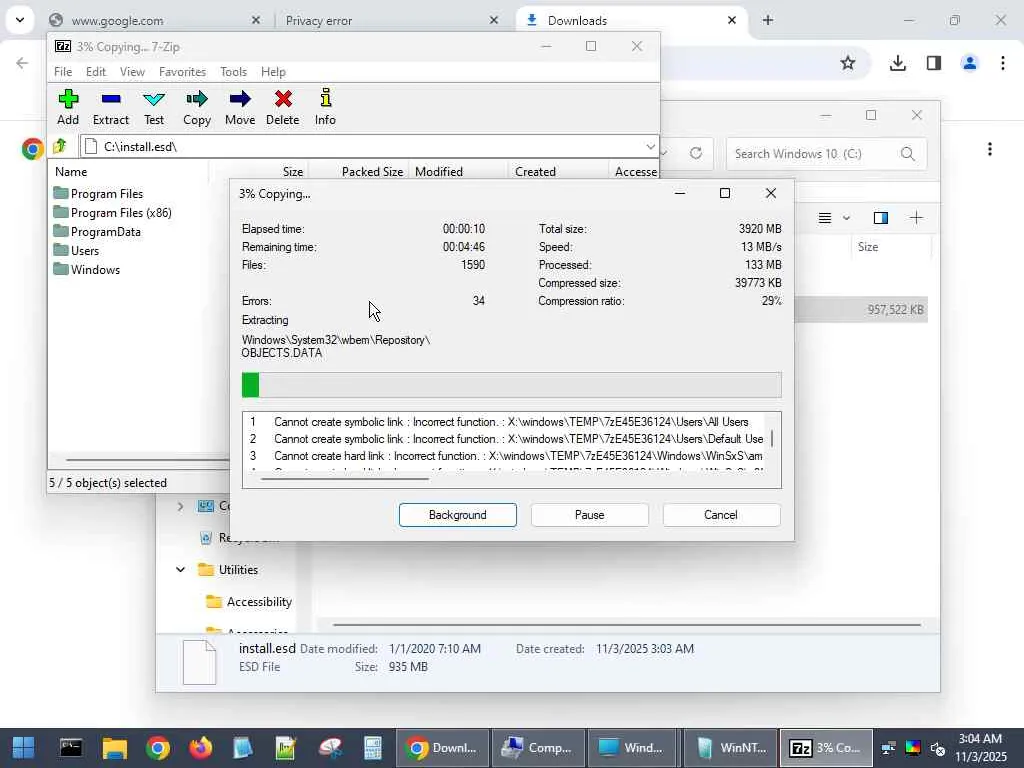The width and height of the screenshot is (1024, 768).
Task: Click the error list horizontal scrollbar
Action: click(x=344, y=479)
